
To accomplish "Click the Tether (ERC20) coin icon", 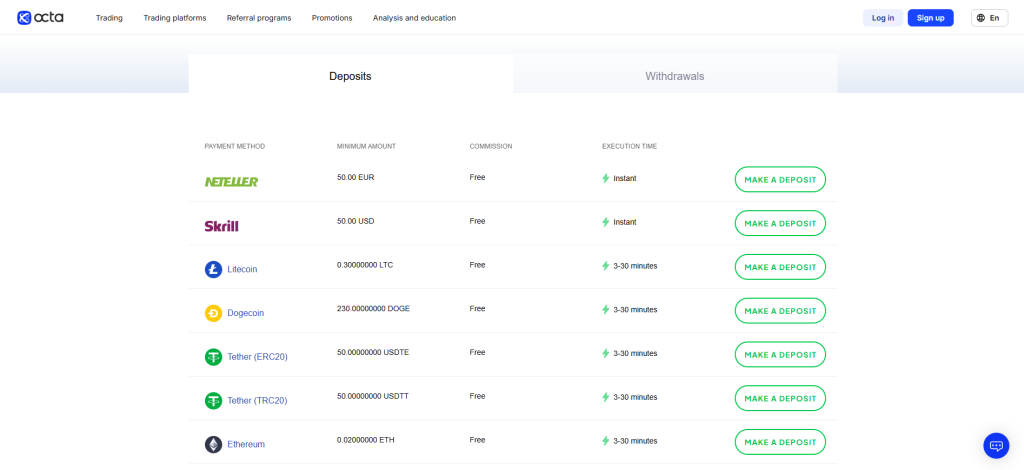I will [213, 357].
